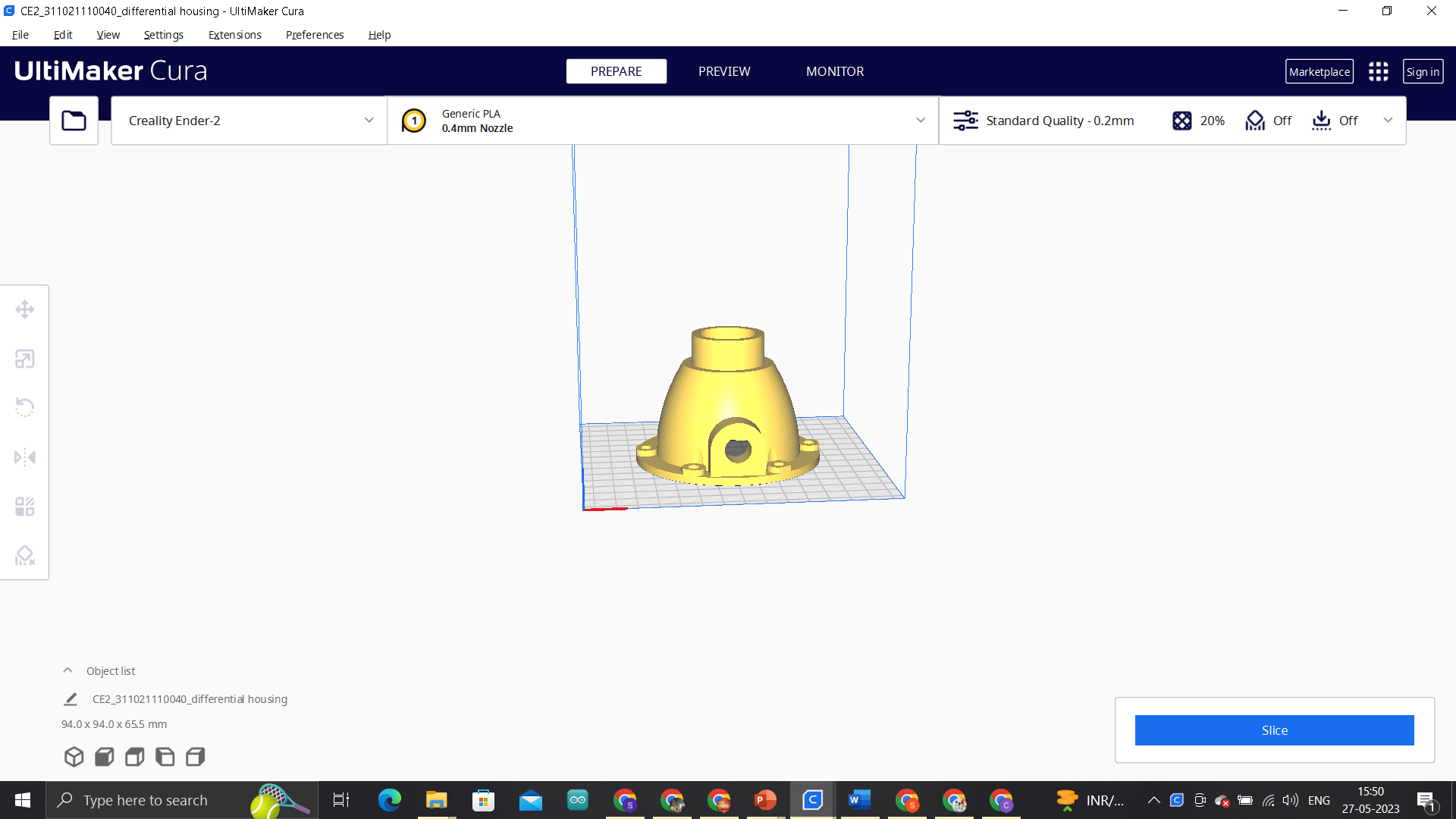
Task: Open the UltiMaker apps grid icon
Action: [1378, 71]
